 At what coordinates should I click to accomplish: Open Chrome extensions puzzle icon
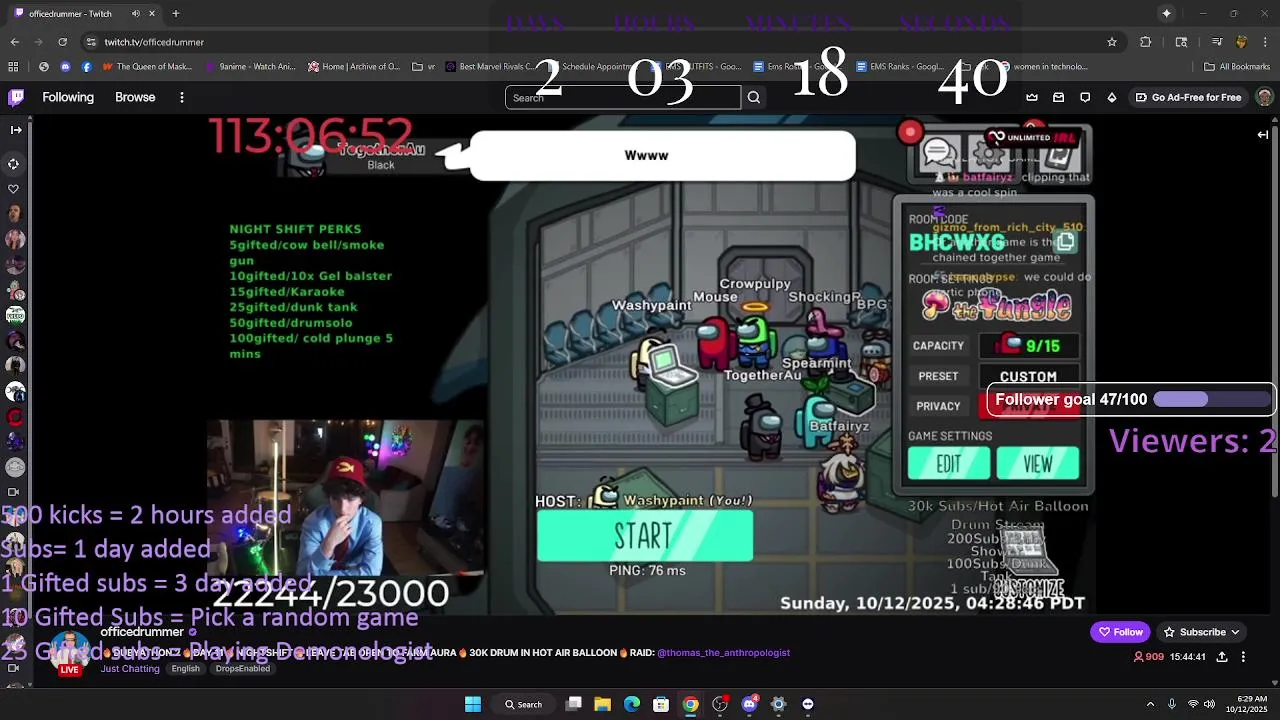point(1146,42)
